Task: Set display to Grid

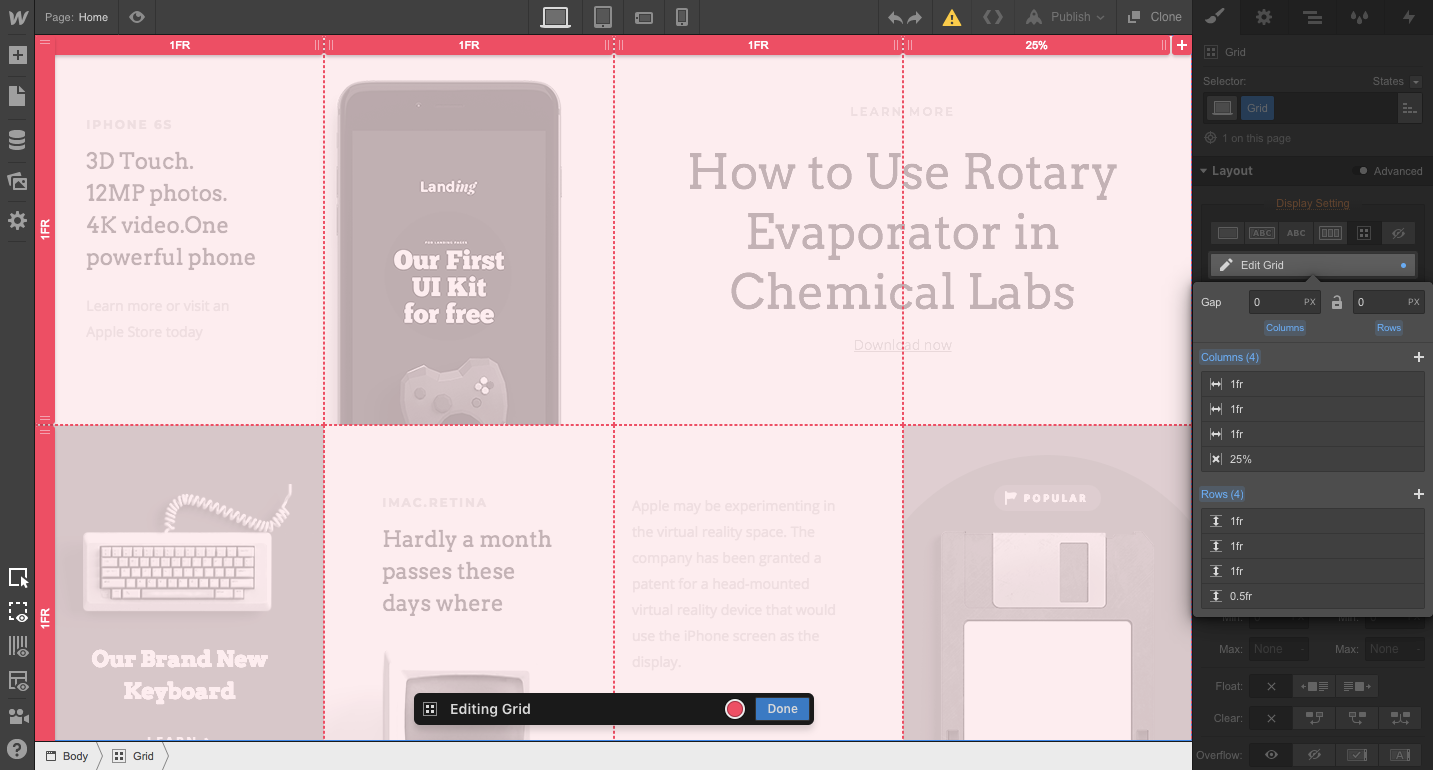Action: tap(1364, 233)
